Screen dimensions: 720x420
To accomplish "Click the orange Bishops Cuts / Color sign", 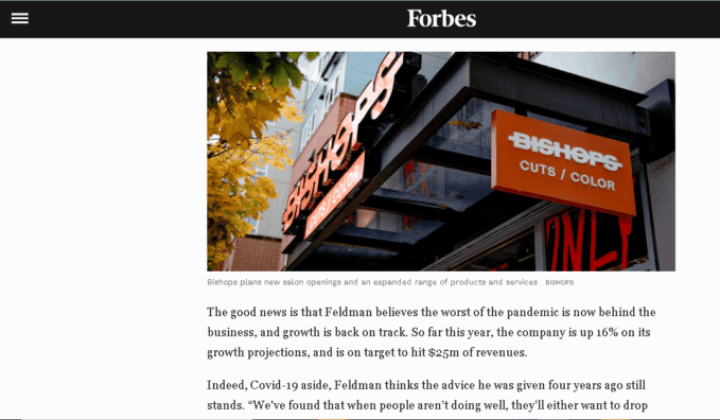I will (564, 162).
